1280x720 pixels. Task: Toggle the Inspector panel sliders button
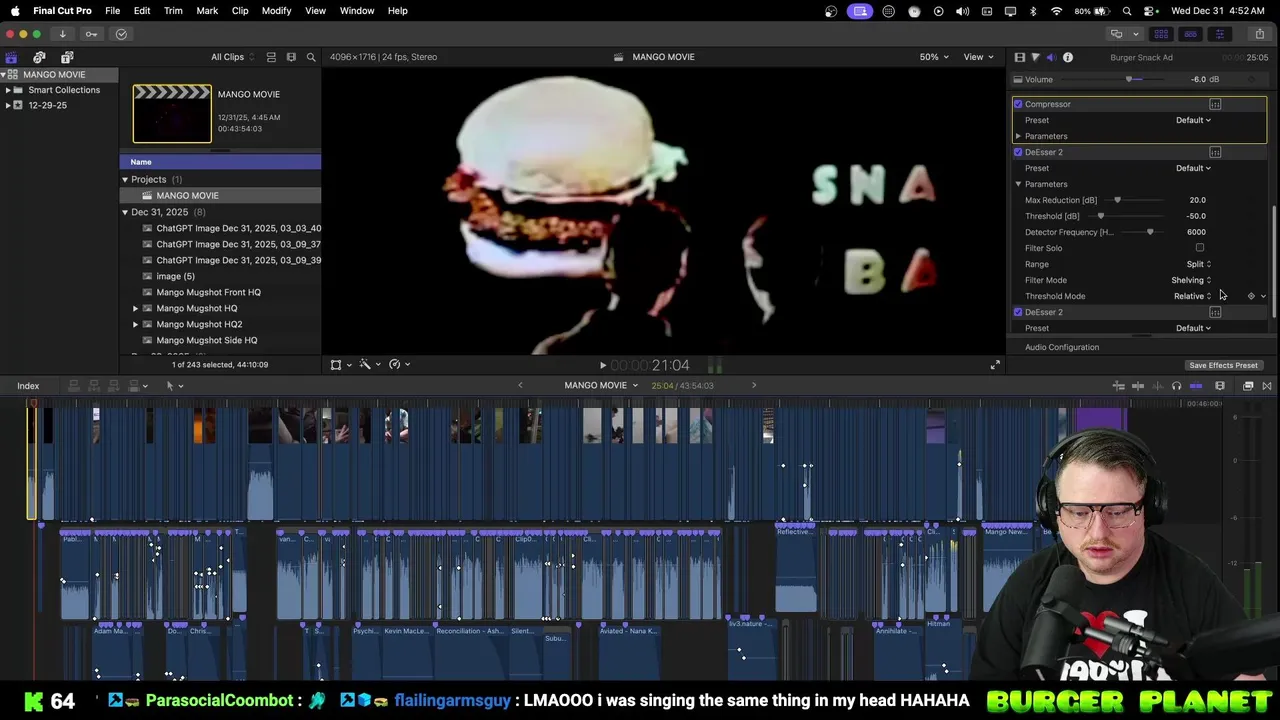(x=1219, y=34)
